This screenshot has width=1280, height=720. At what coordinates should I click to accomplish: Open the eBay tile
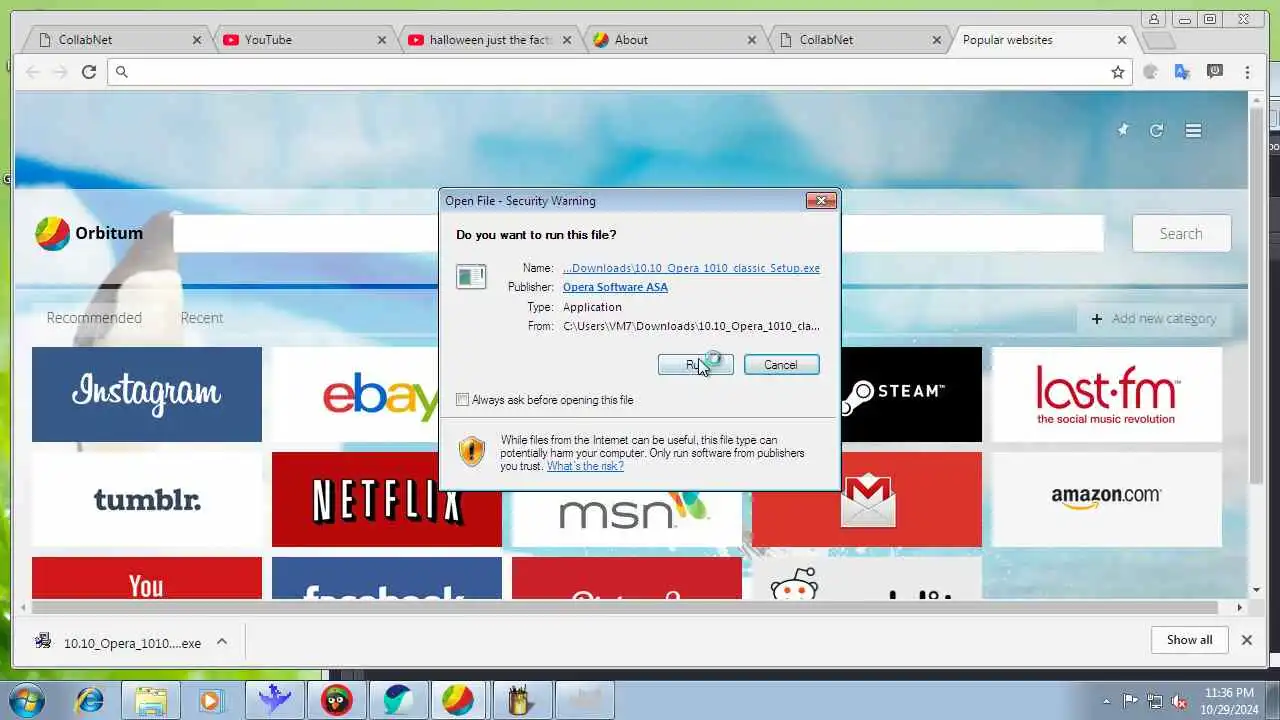click(355, 394)
